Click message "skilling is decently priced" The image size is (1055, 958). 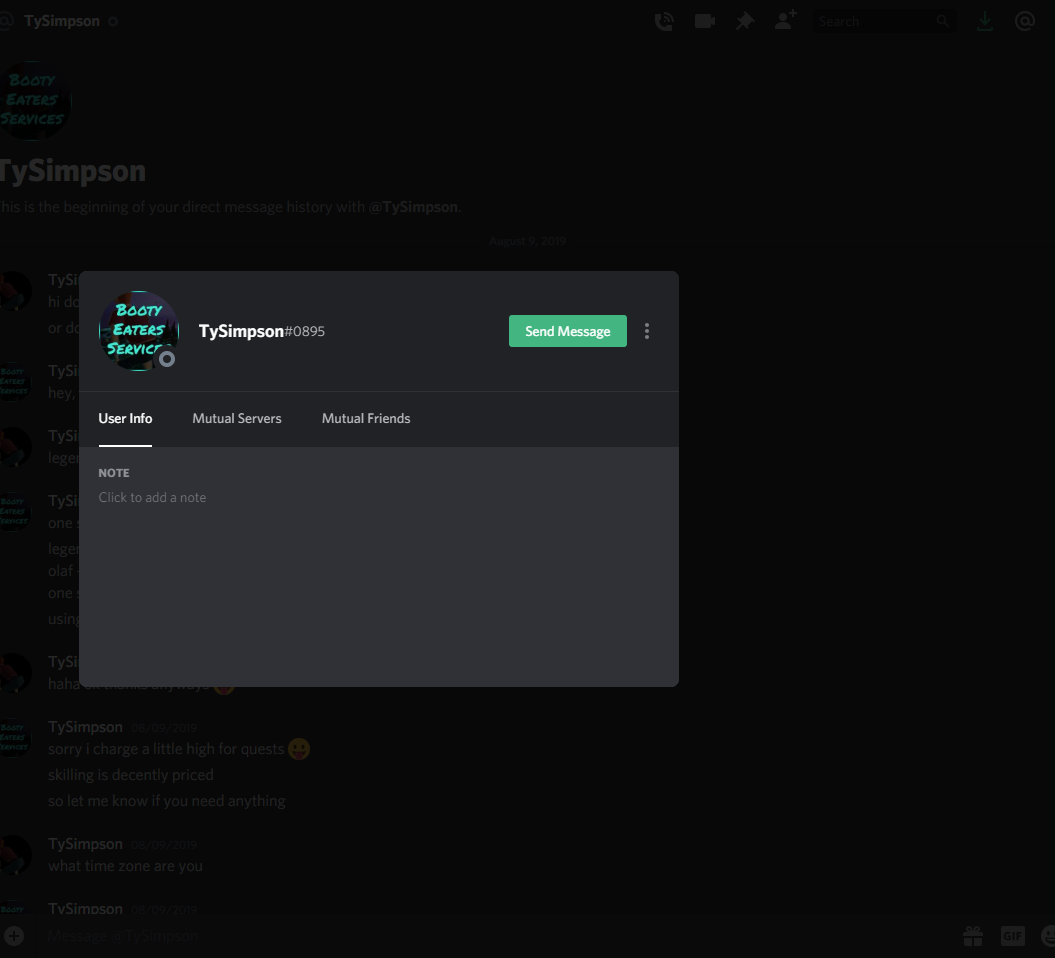coord(131,775)
